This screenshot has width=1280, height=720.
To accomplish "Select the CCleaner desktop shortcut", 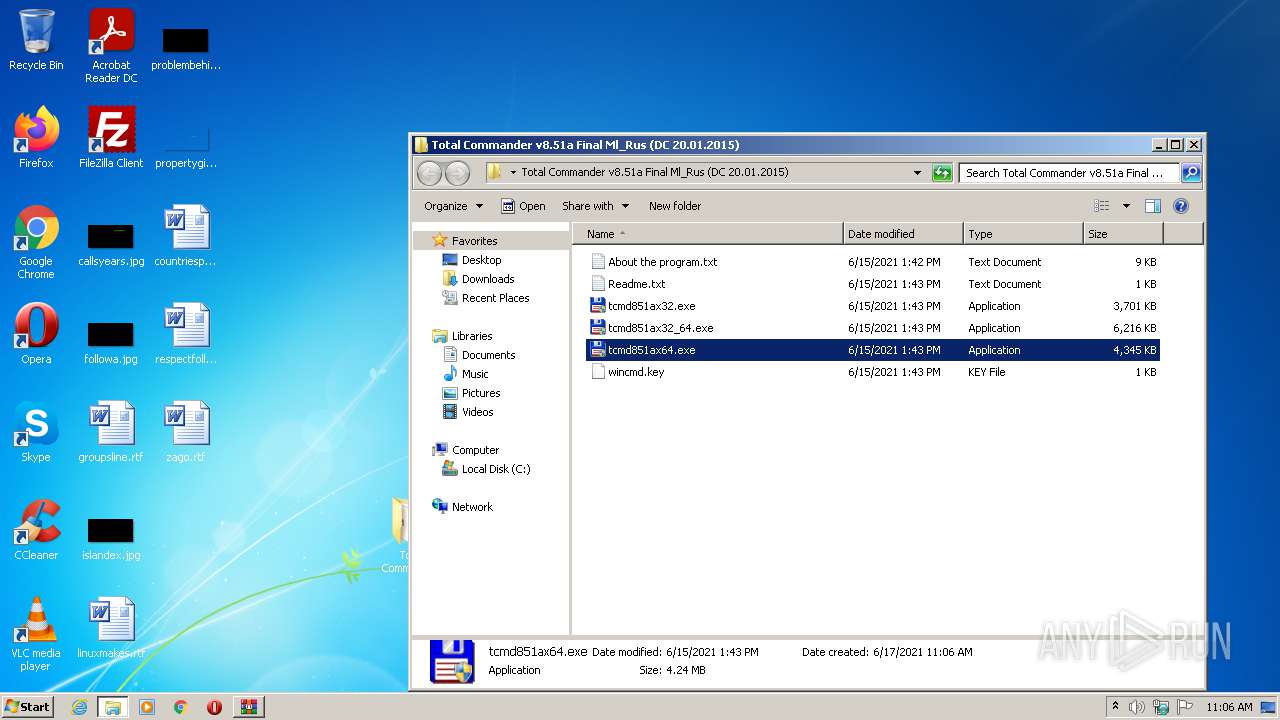I will 36,530.
